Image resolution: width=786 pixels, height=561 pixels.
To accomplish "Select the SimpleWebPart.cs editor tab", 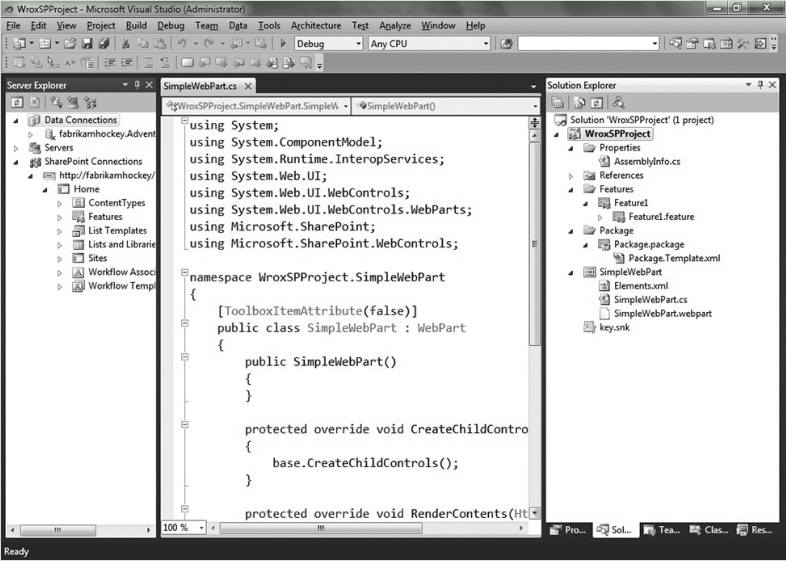I will click(200, 86).
